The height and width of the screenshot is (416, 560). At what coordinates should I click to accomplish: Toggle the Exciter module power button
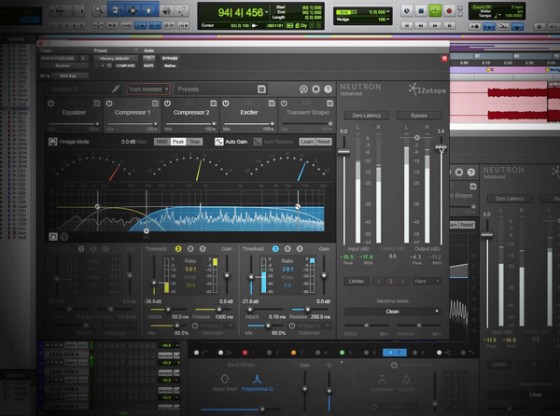tap(226, 103)
